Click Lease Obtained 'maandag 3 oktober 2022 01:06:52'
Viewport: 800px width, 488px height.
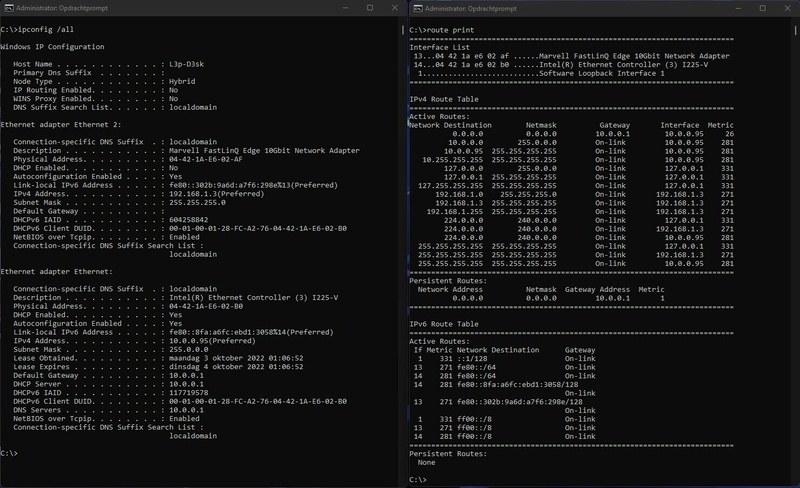pos(236,358)
